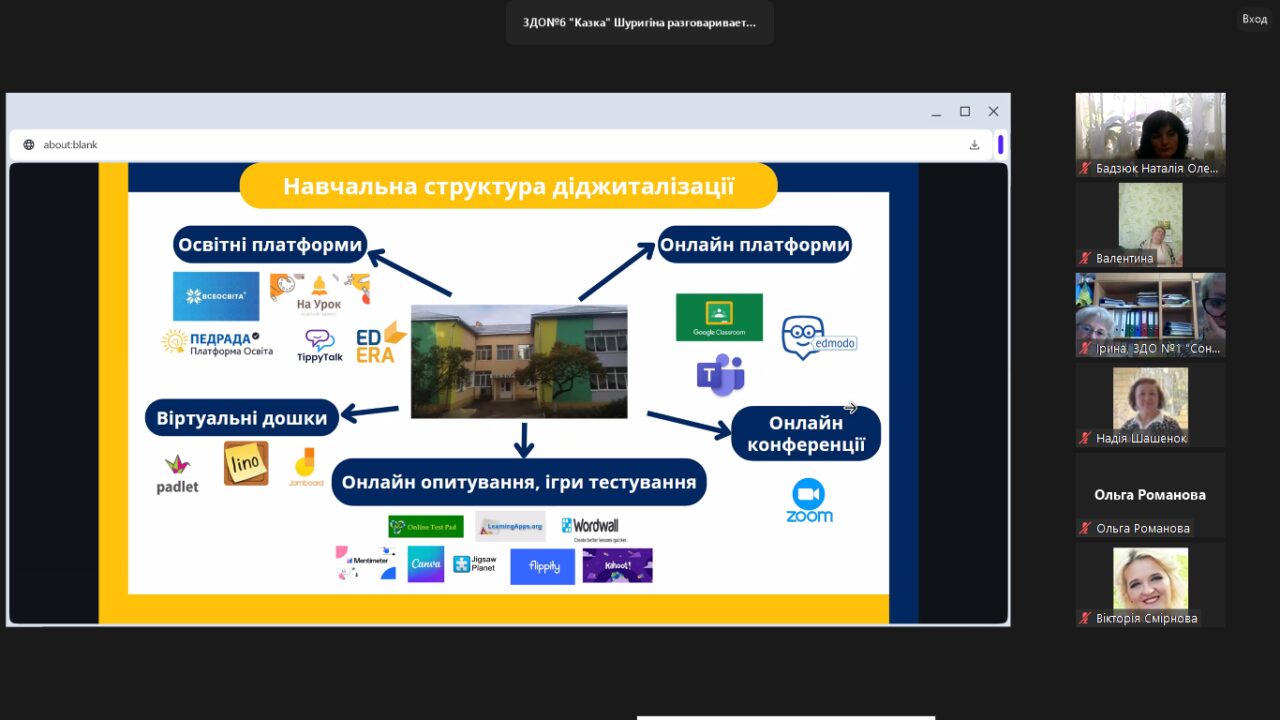The width and height of the screenshot is (1280, 720).
Task: Click the Онлайн опитування, ігри тестування label
Action: pos(519,483)
